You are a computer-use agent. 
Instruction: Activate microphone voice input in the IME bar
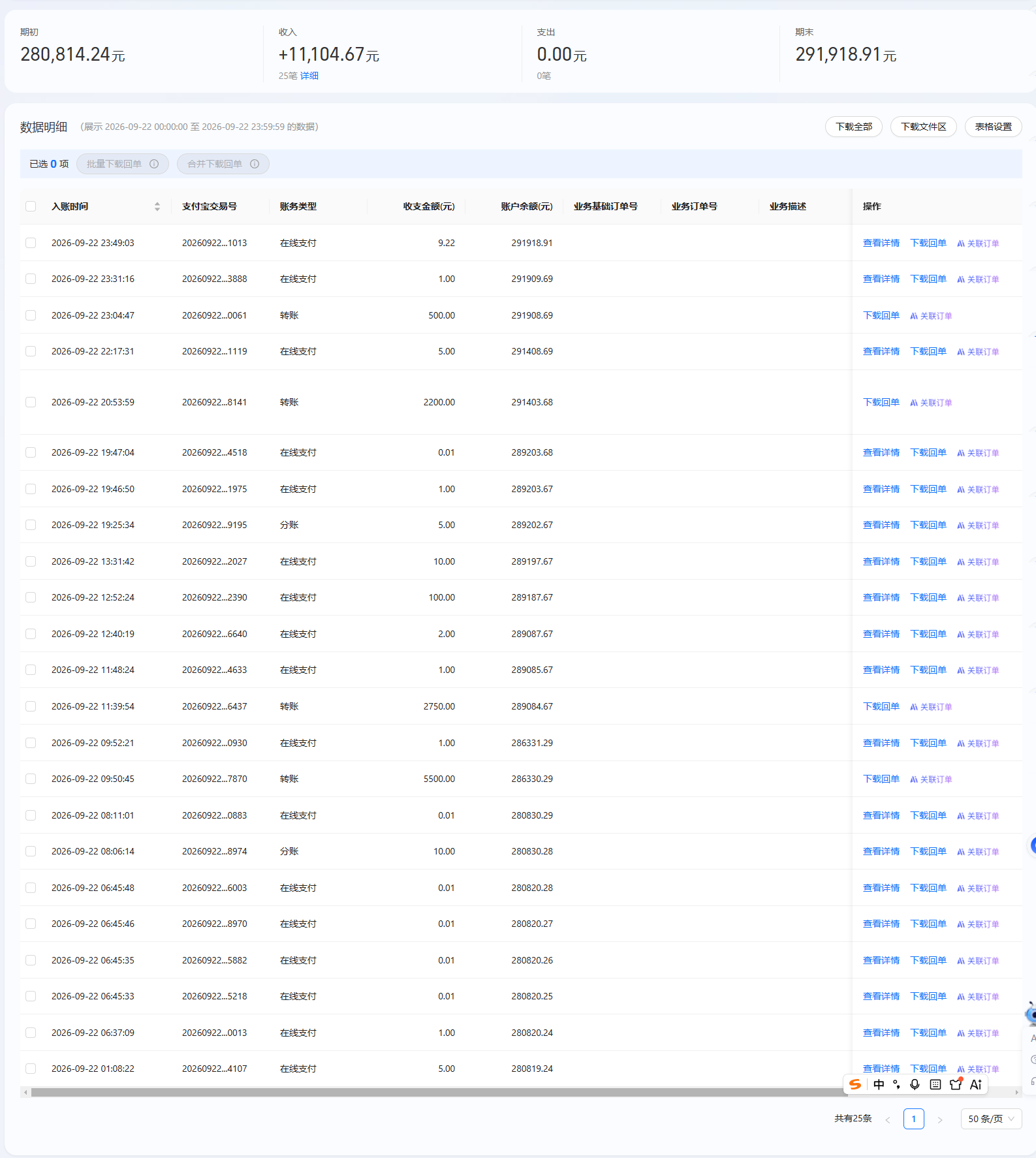tap(915, 1084)
